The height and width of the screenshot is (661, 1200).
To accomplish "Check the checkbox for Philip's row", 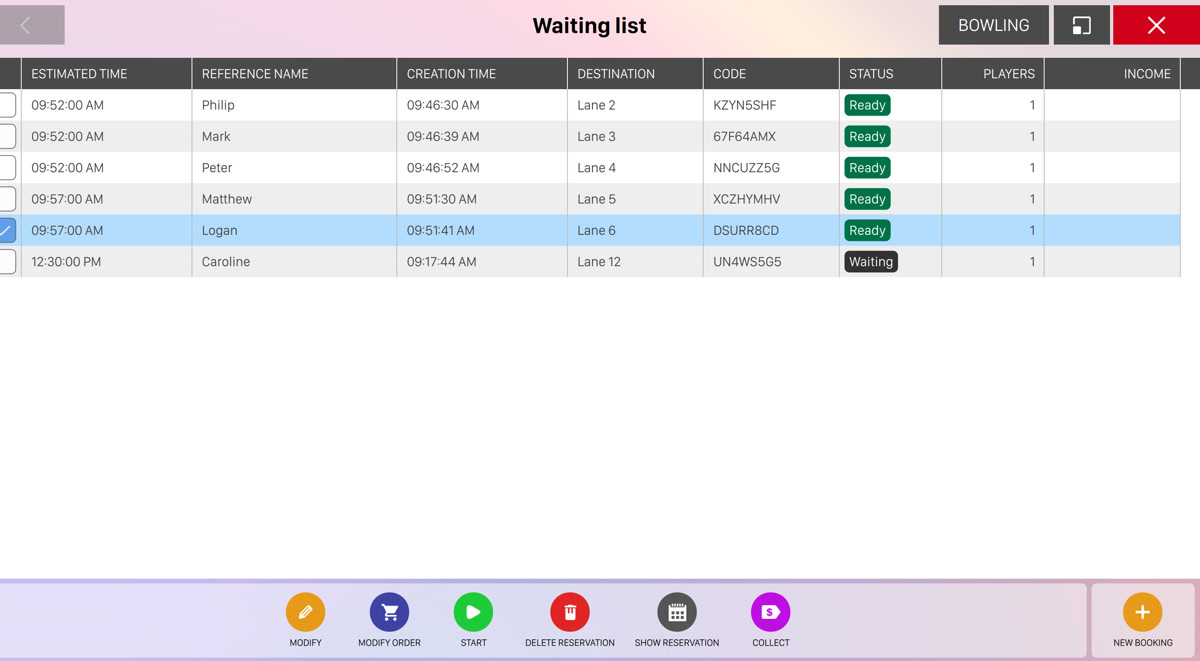I will pyautogui.click(x=8, y=105).
